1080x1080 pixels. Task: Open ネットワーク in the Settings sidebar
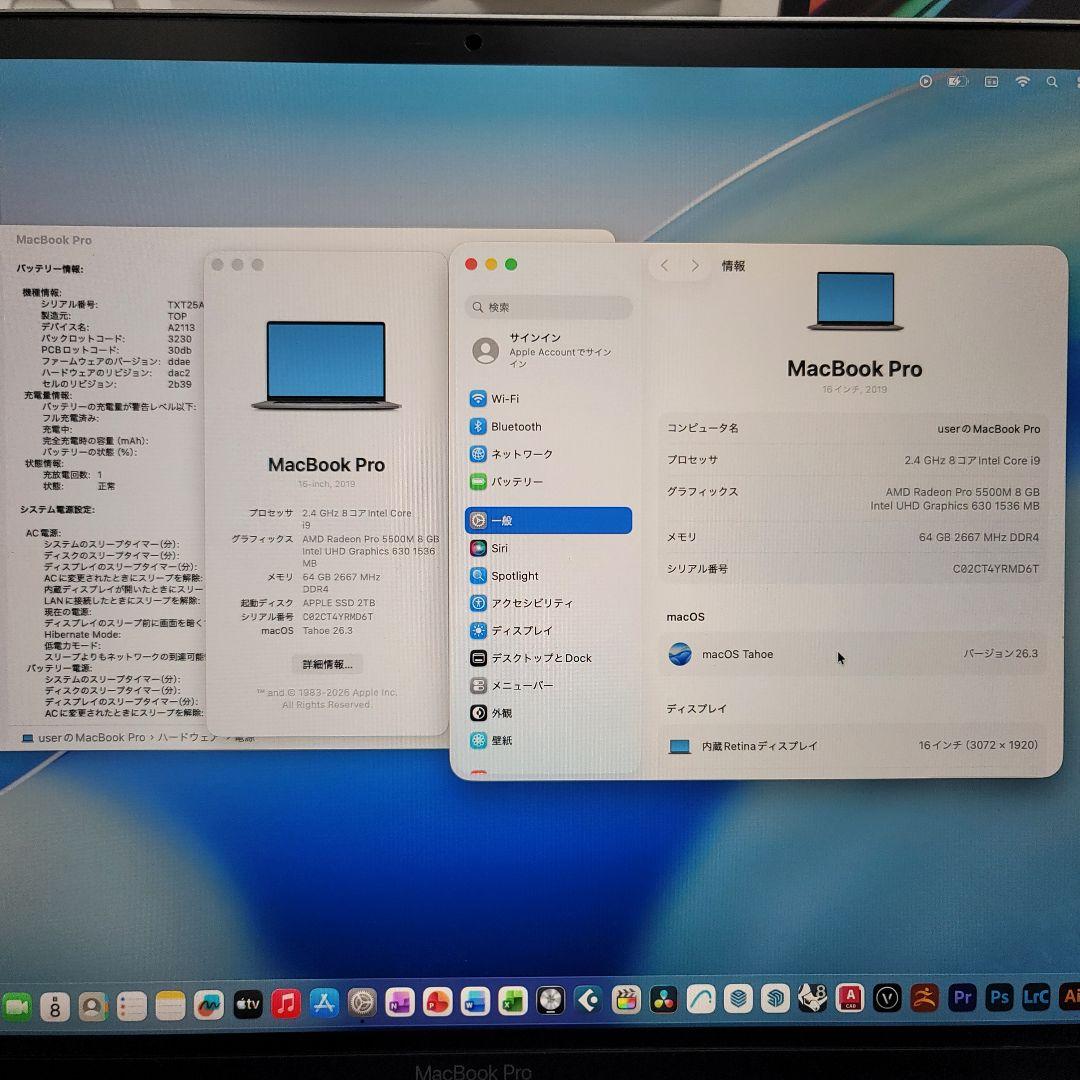[549, 454]
